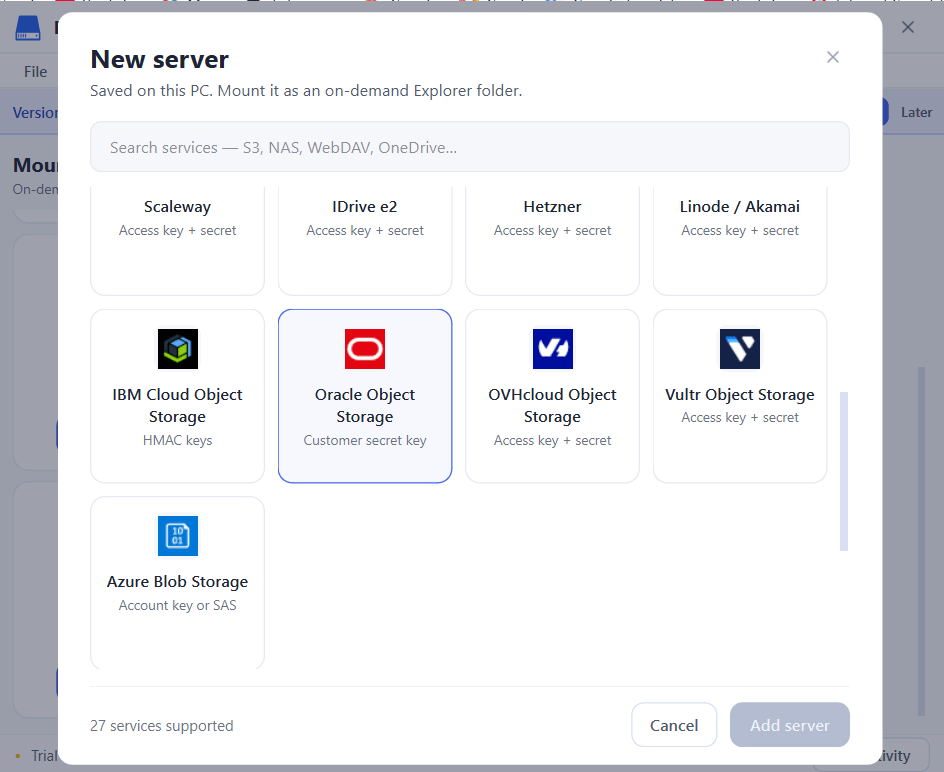Image resolution: width=944 pixels, height=772 pixels.
Task: Select the Scaleway service card
Action: click(x=178, y=241)
